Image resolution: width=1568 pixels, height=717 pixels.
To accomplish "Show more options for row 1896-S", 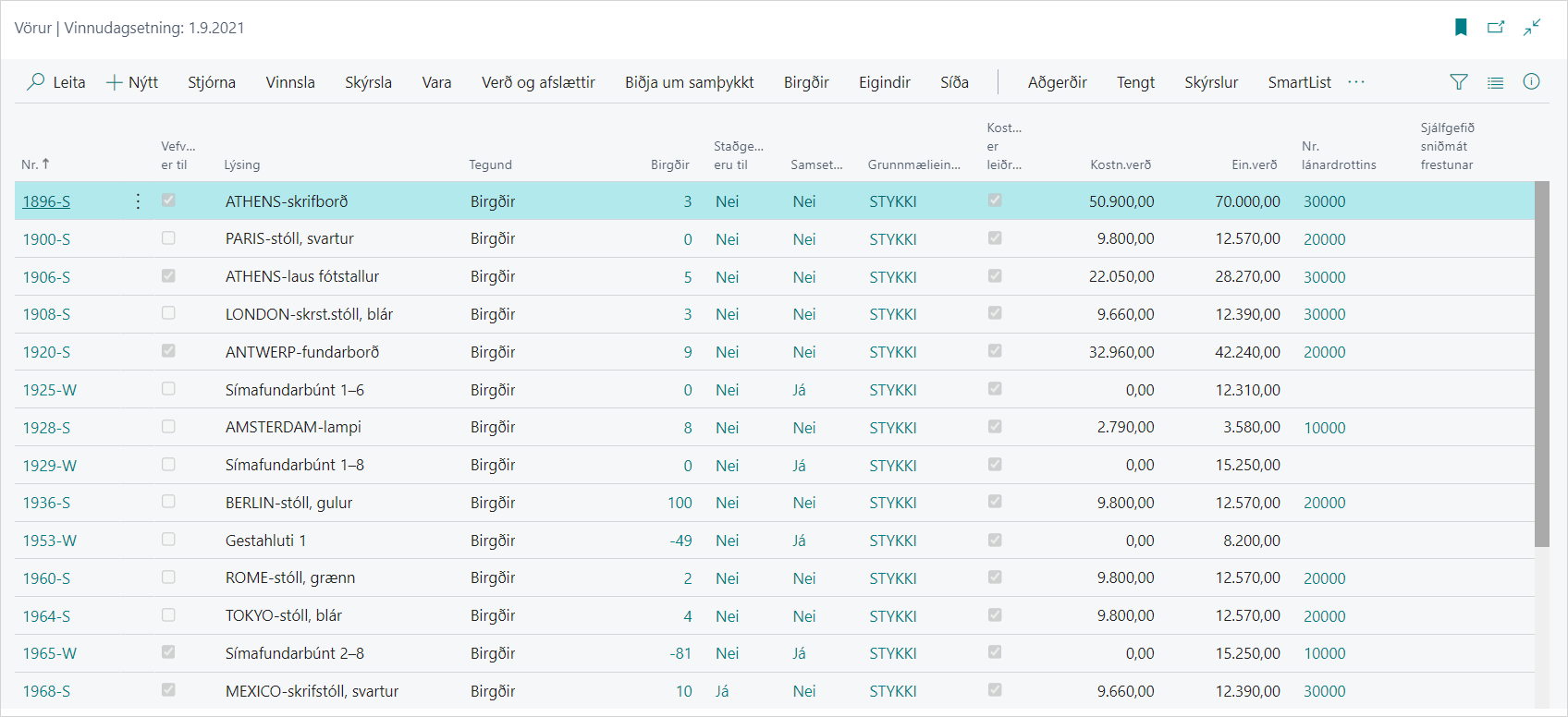I will click(138, 201).
